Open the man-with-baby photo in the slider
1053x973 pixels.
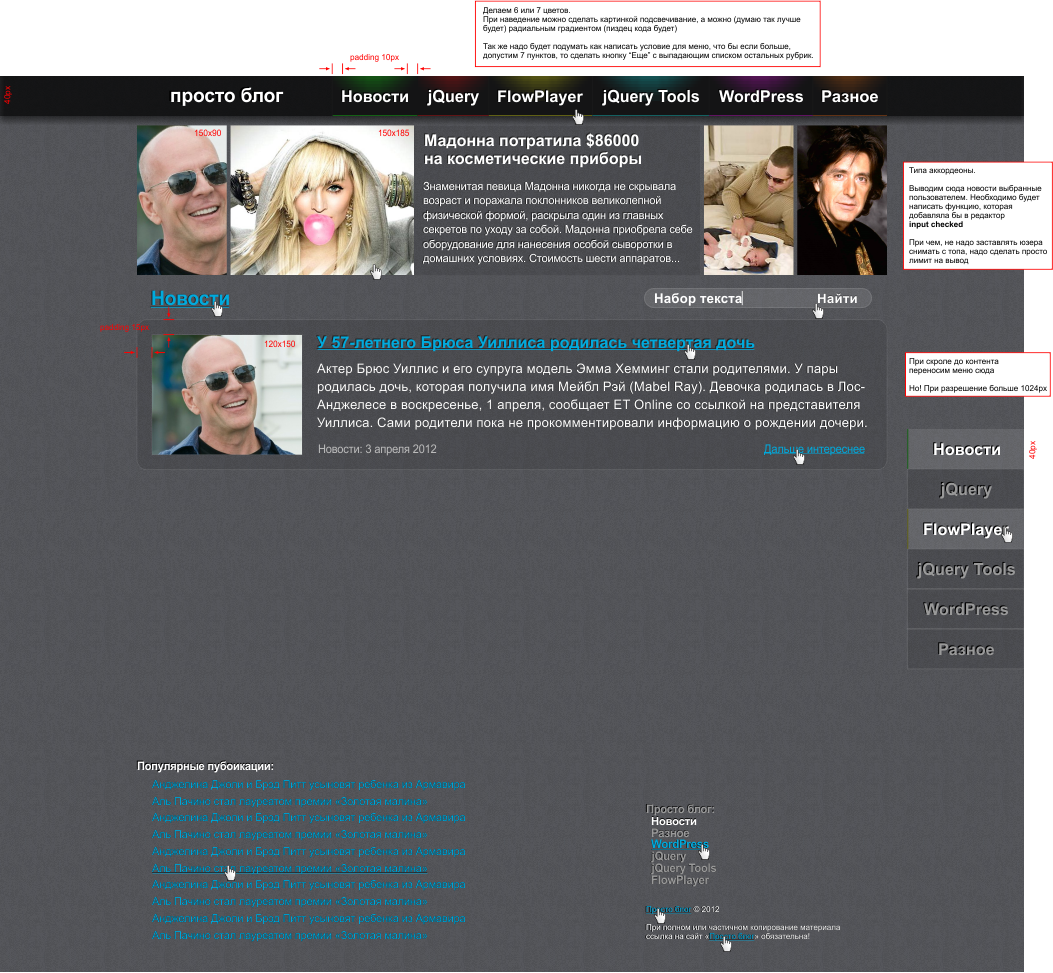(x=748, y=199)
